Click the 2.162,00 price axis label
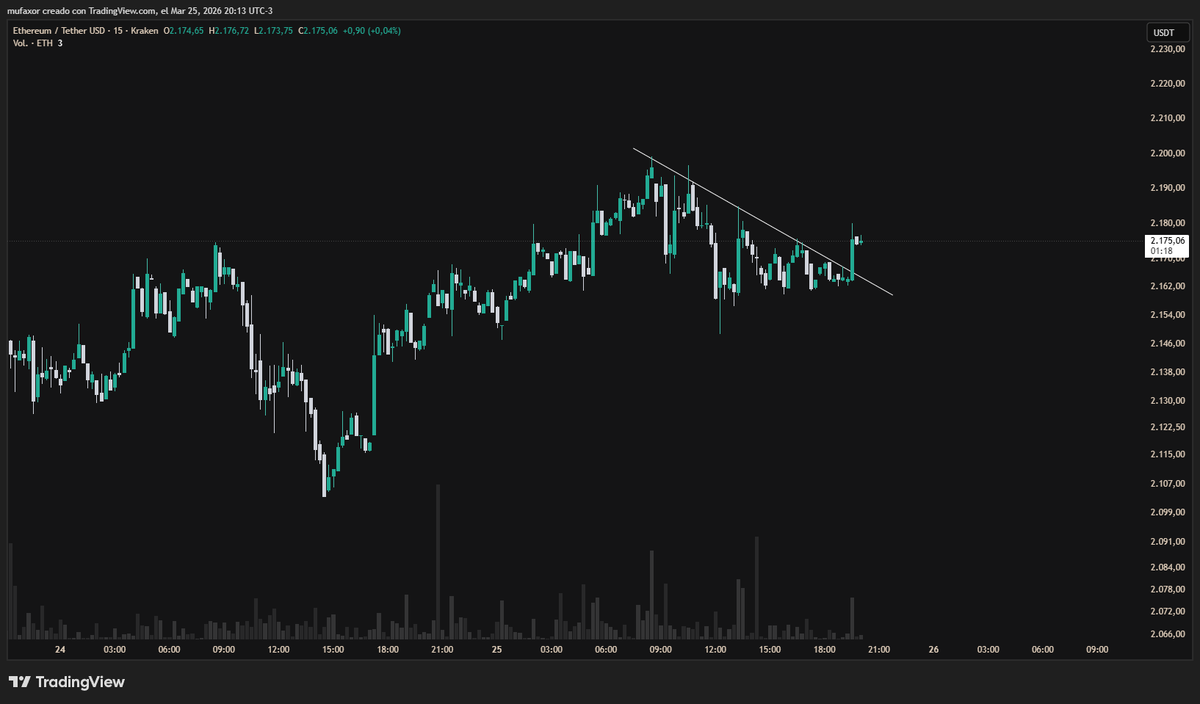 point(1167,286)
